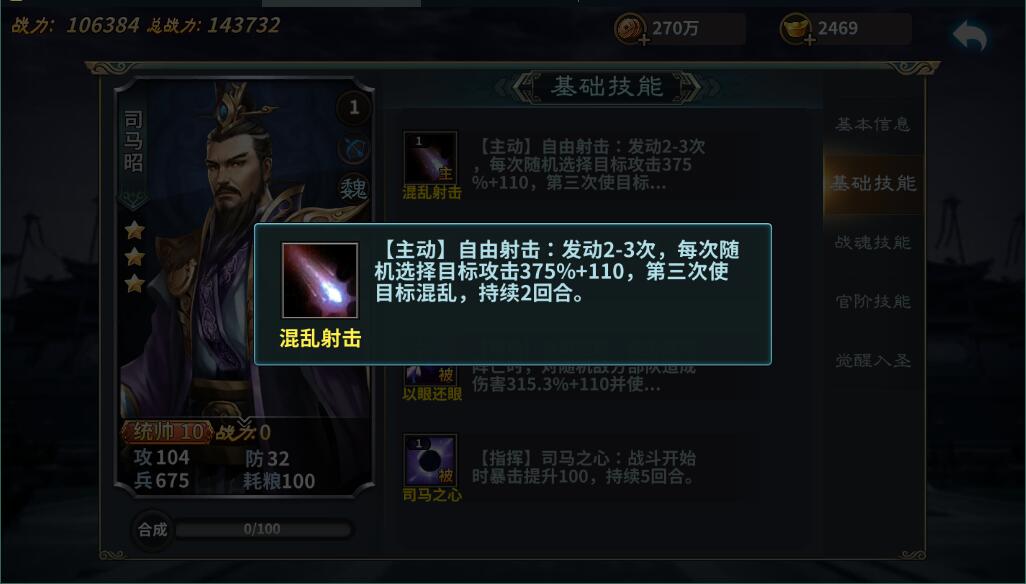Tap the level 1 badge on card
This screenshot has height=584, width=1026.
tap(354, 107)
